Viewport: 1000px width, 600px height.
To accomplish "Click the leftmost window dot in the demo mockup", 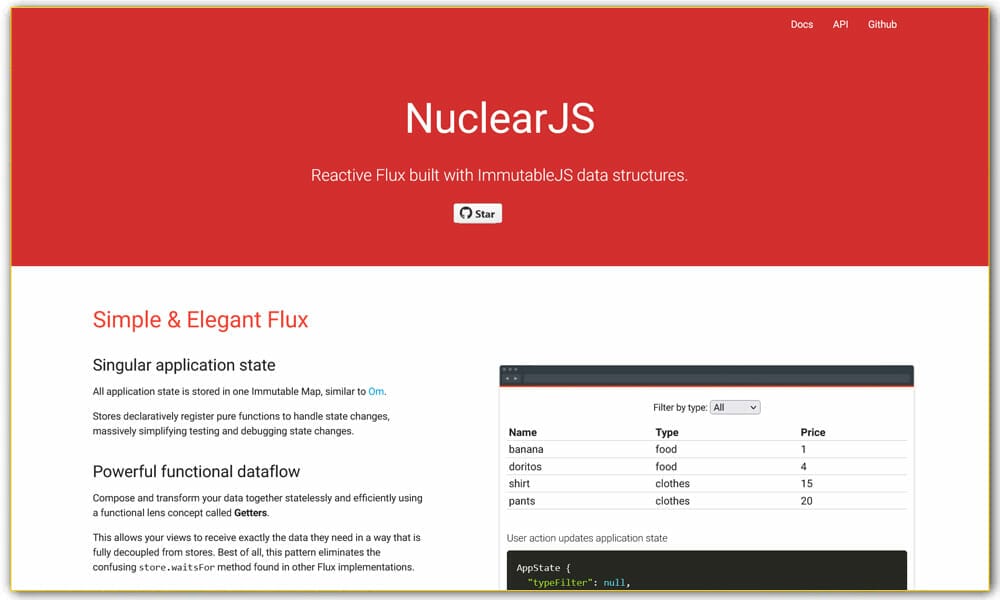I will point(506,368).
